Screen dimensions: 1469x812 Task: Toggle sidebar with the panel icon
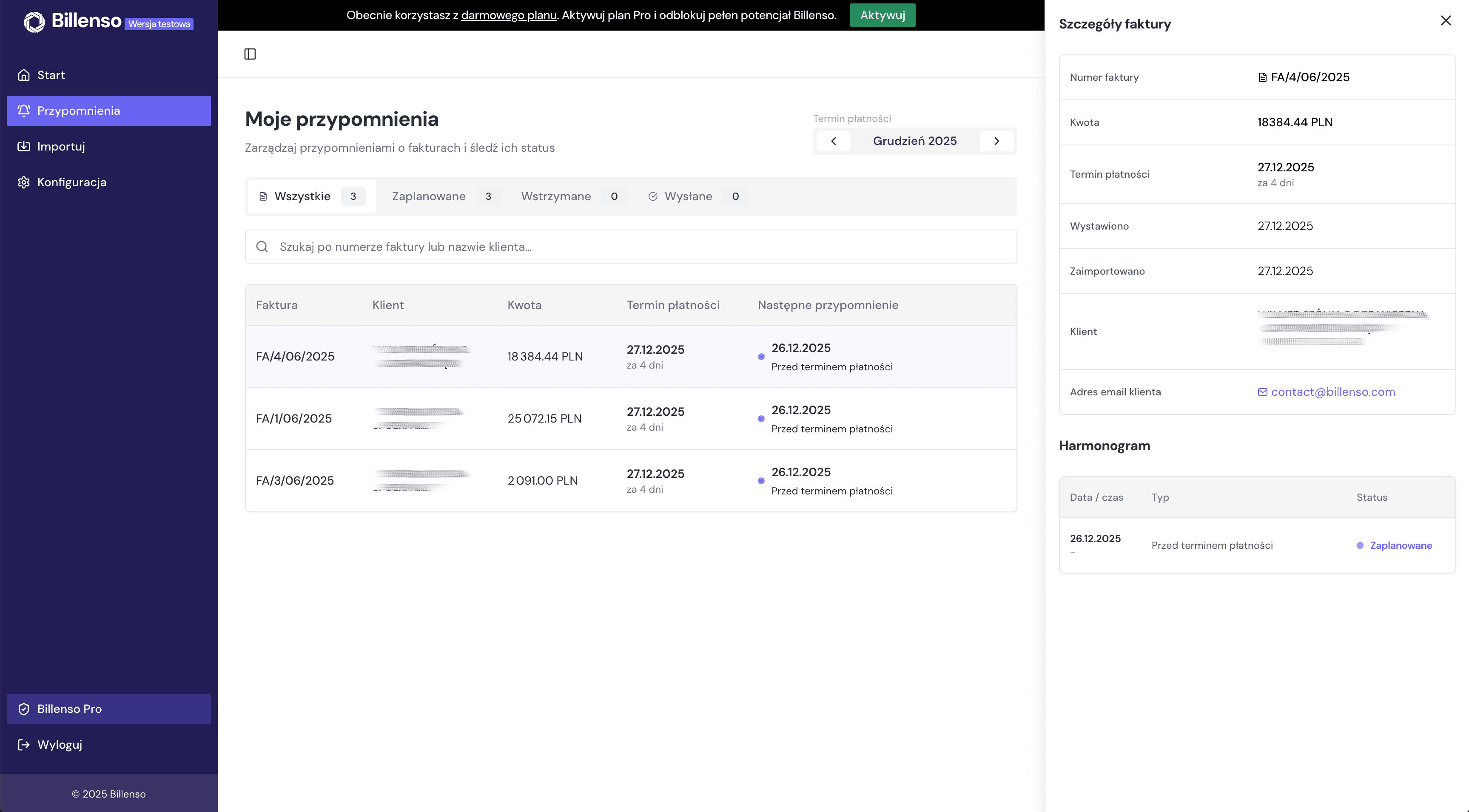[x=250, y=54]
